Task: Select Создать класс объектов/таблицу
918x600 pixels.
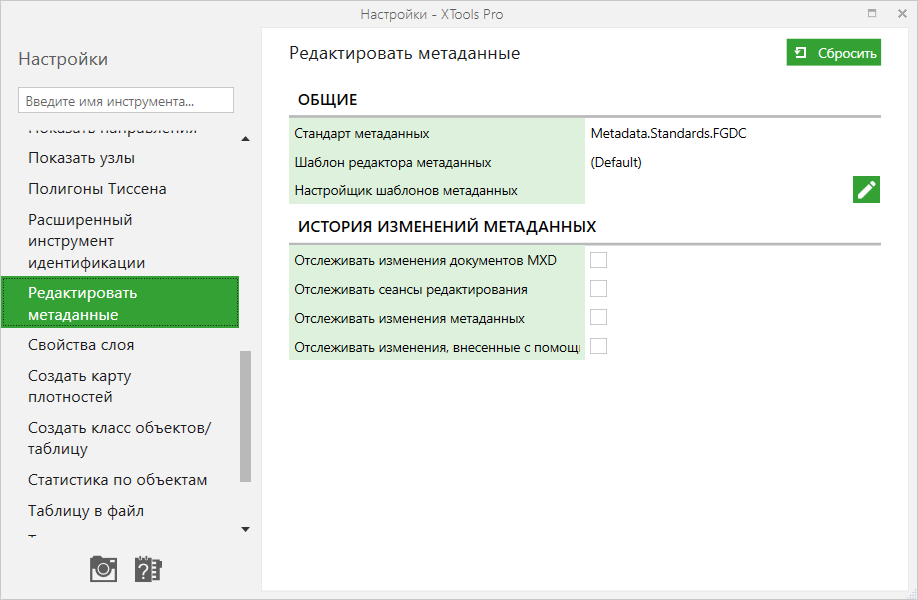Action: pos(120,438)
